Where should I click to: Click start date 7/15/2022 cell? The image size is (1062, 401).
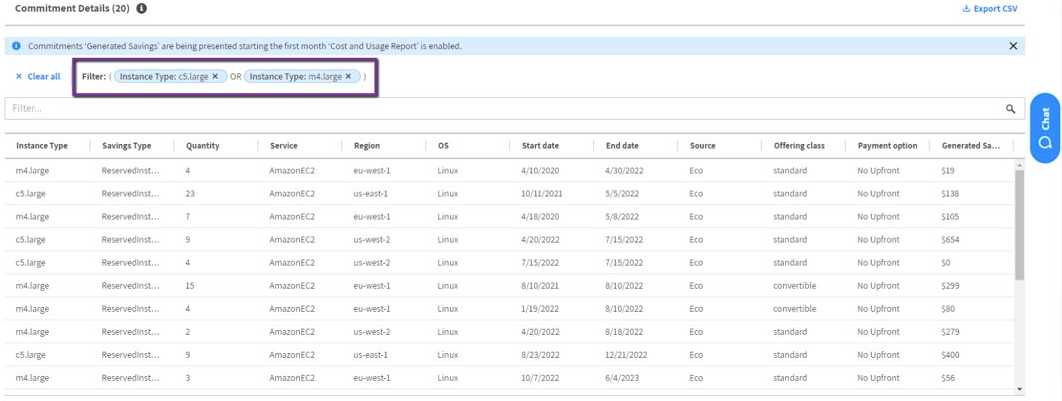coord(540,263)
